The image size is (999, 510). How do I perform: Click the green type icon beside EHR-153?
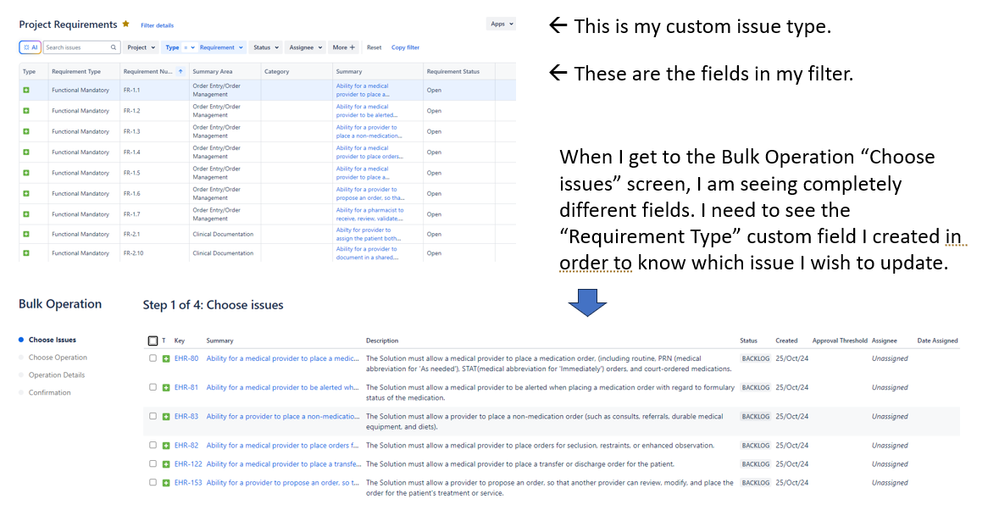click(166, 483)
